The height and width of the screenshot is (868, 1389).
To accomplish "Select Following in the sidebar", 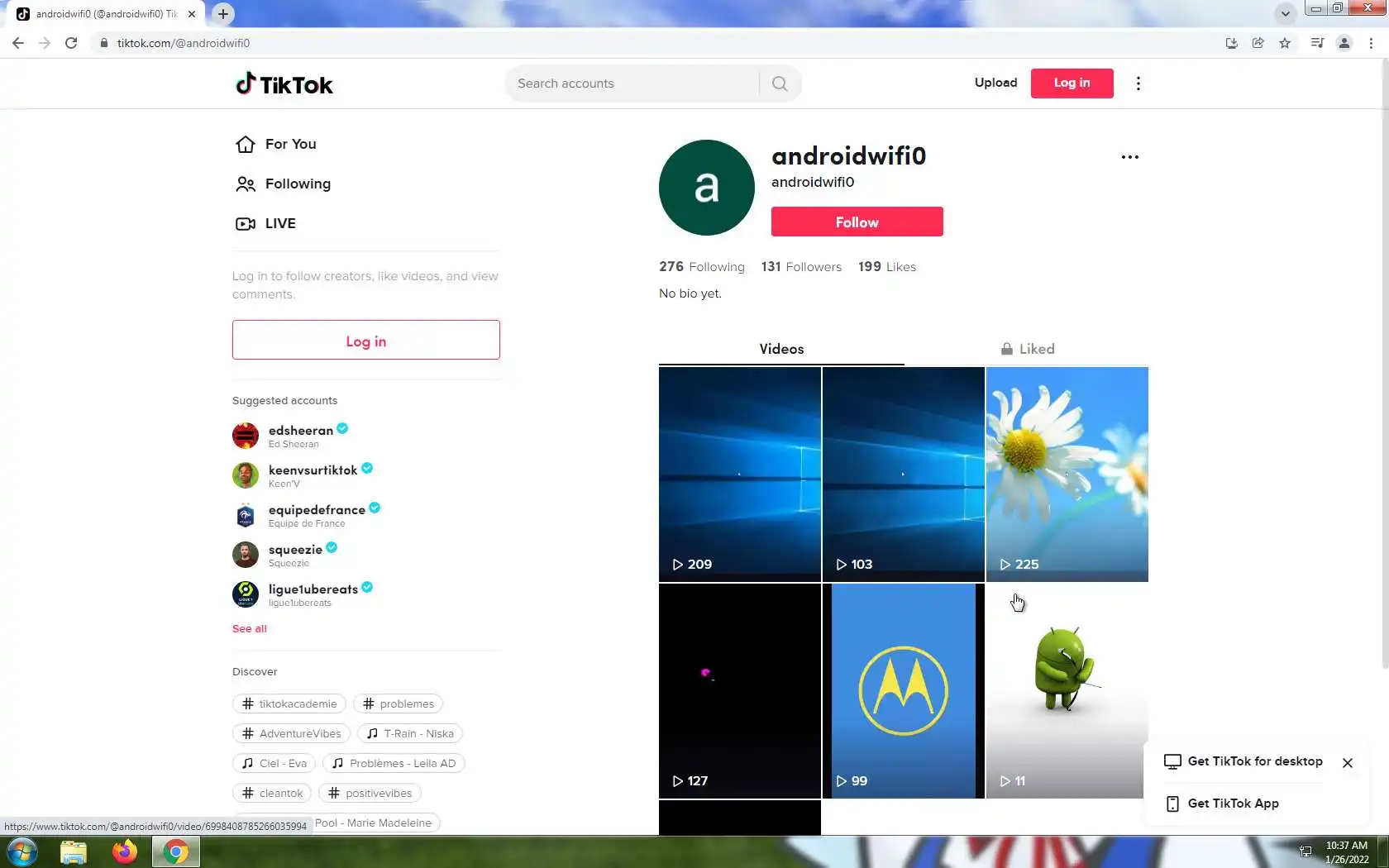I will tap(298, 184).
